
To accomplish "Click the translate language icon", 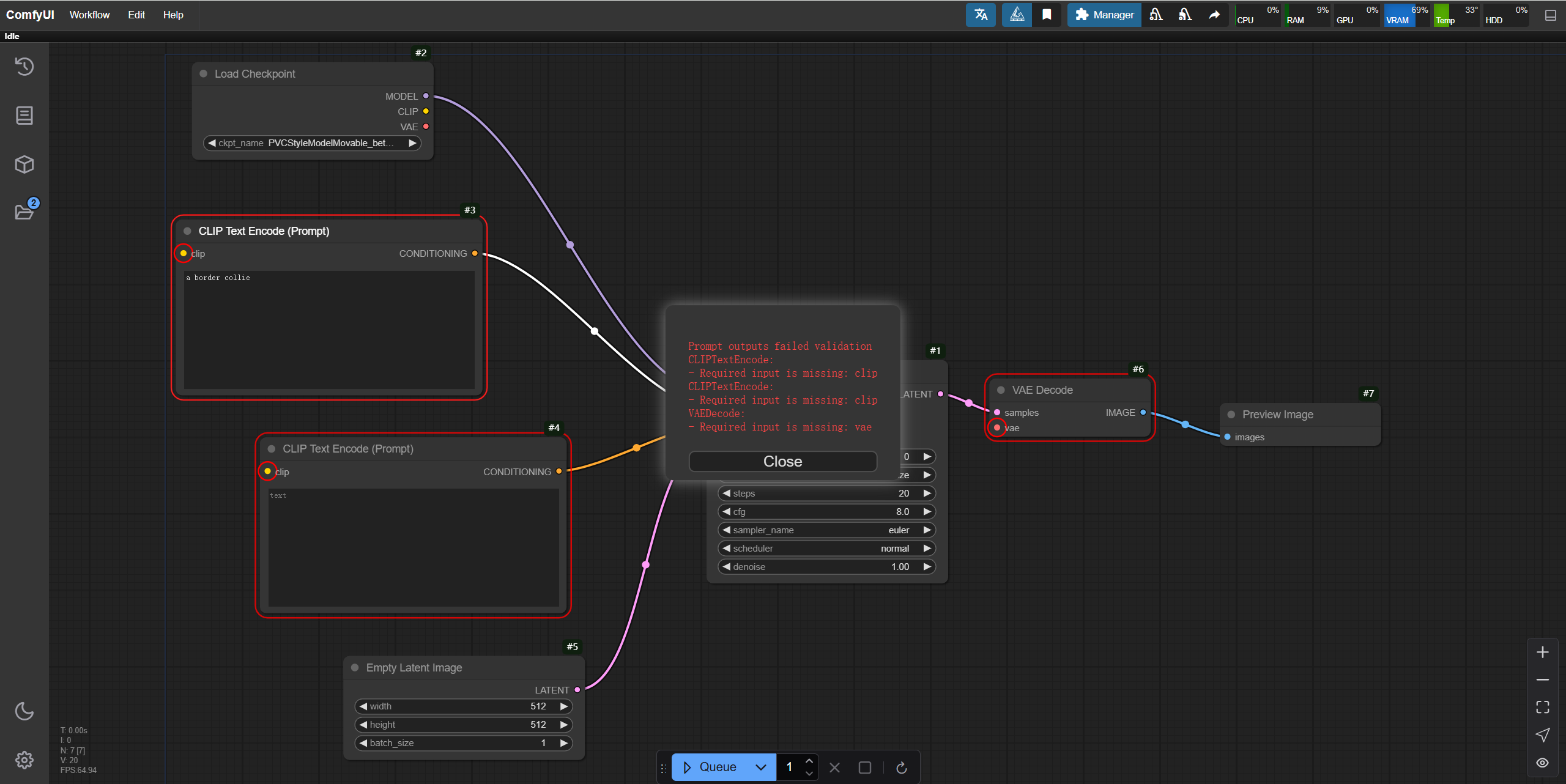I will tap(981, 15).
